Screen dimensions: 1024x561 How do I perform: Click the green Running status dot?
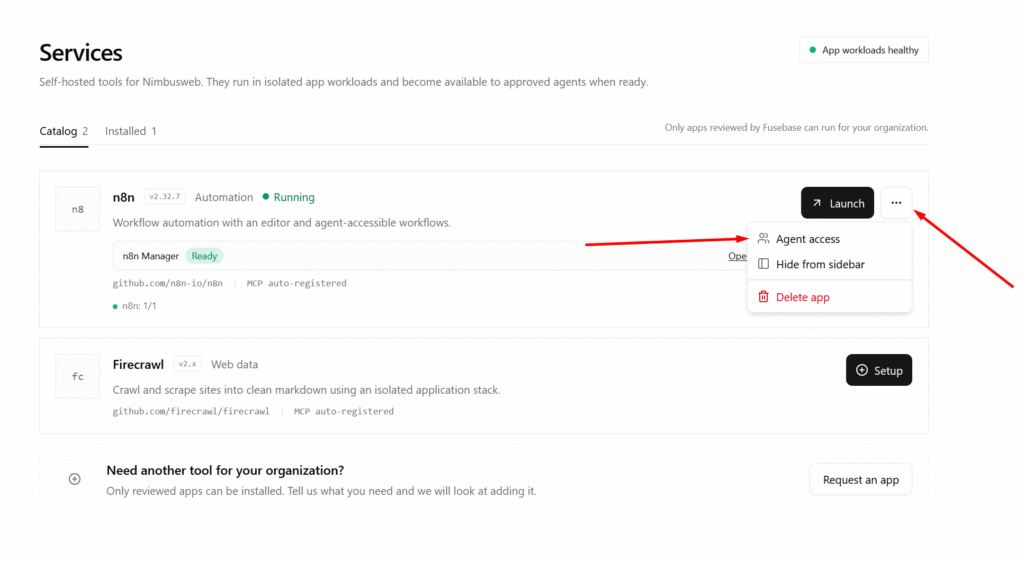266,197
